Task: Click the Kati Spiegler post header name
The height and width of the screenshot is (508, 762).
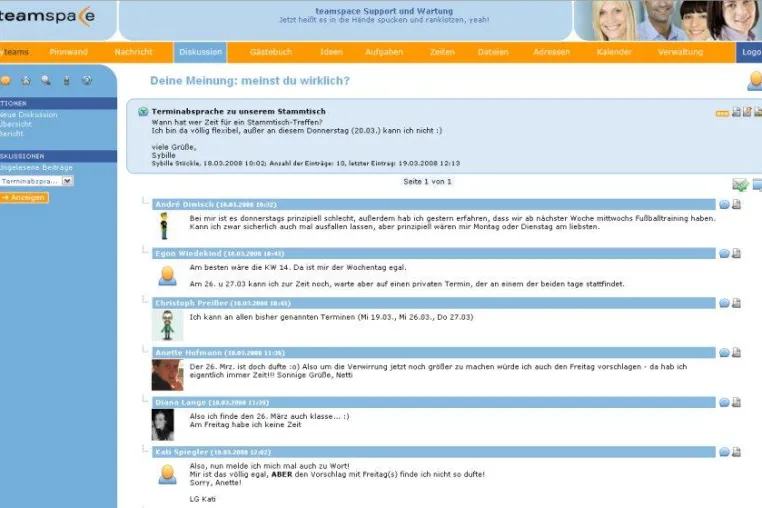Action: point(182,452)
